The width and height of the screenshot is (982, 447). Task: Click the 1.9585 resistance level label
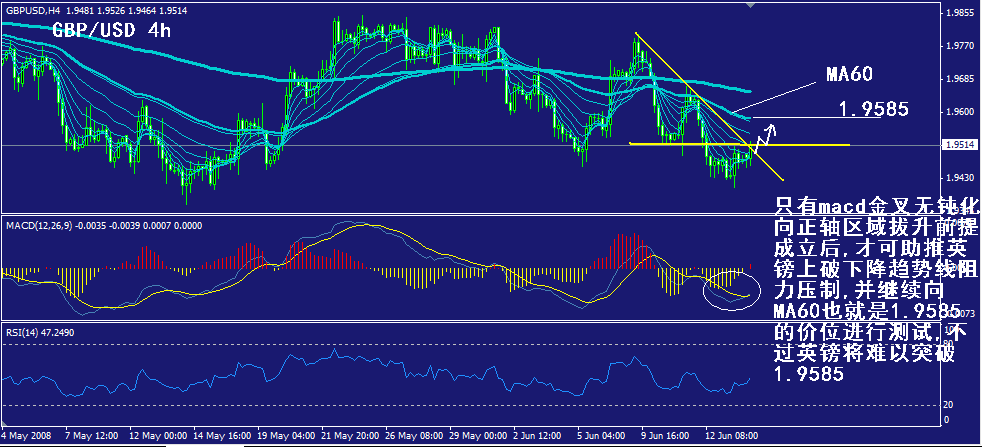874,110
